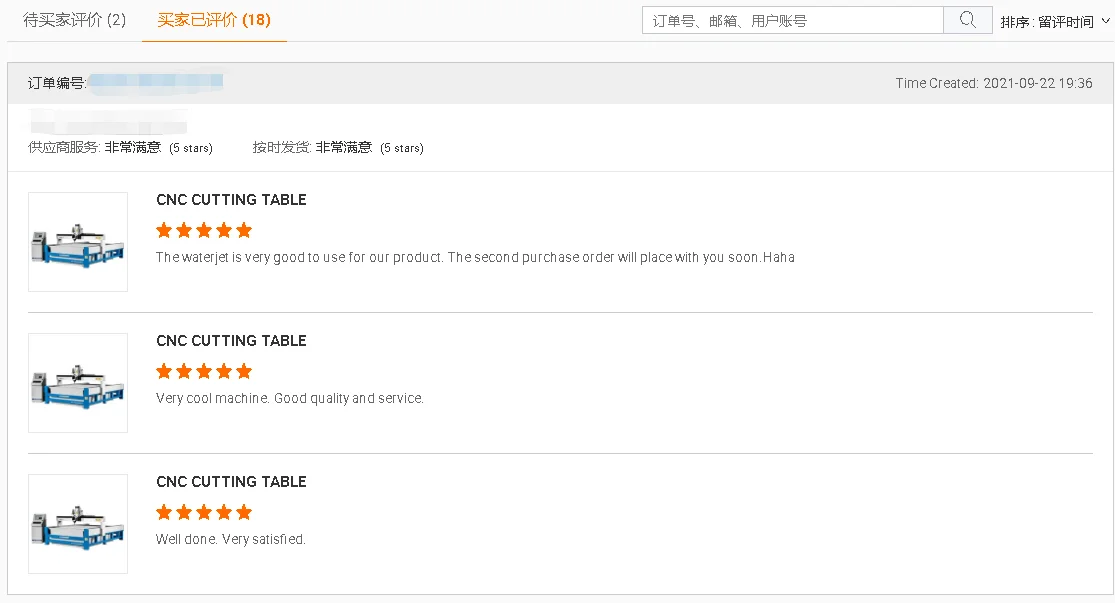Click fifth star of first review

click(x=244, y=230)
